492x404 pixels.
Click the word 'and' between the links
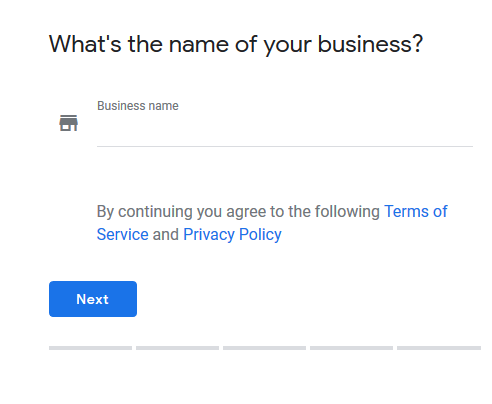[x=166, y=234]
